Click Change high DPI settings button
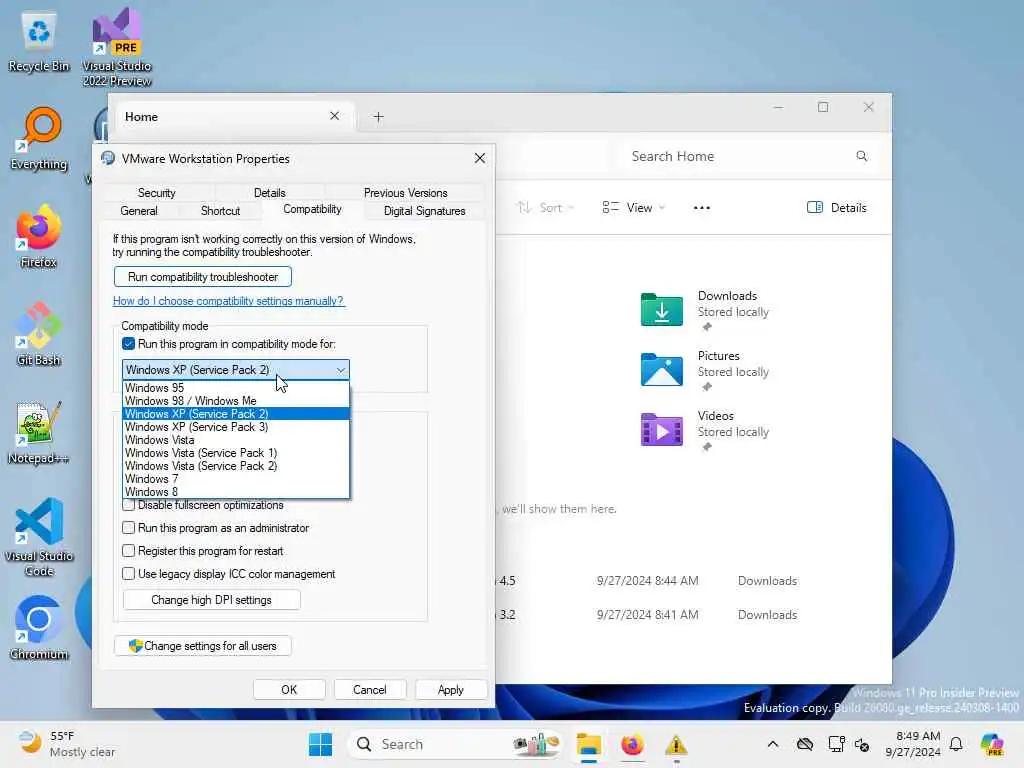The width and height of the screenshot is (1024, 768). 212,600
